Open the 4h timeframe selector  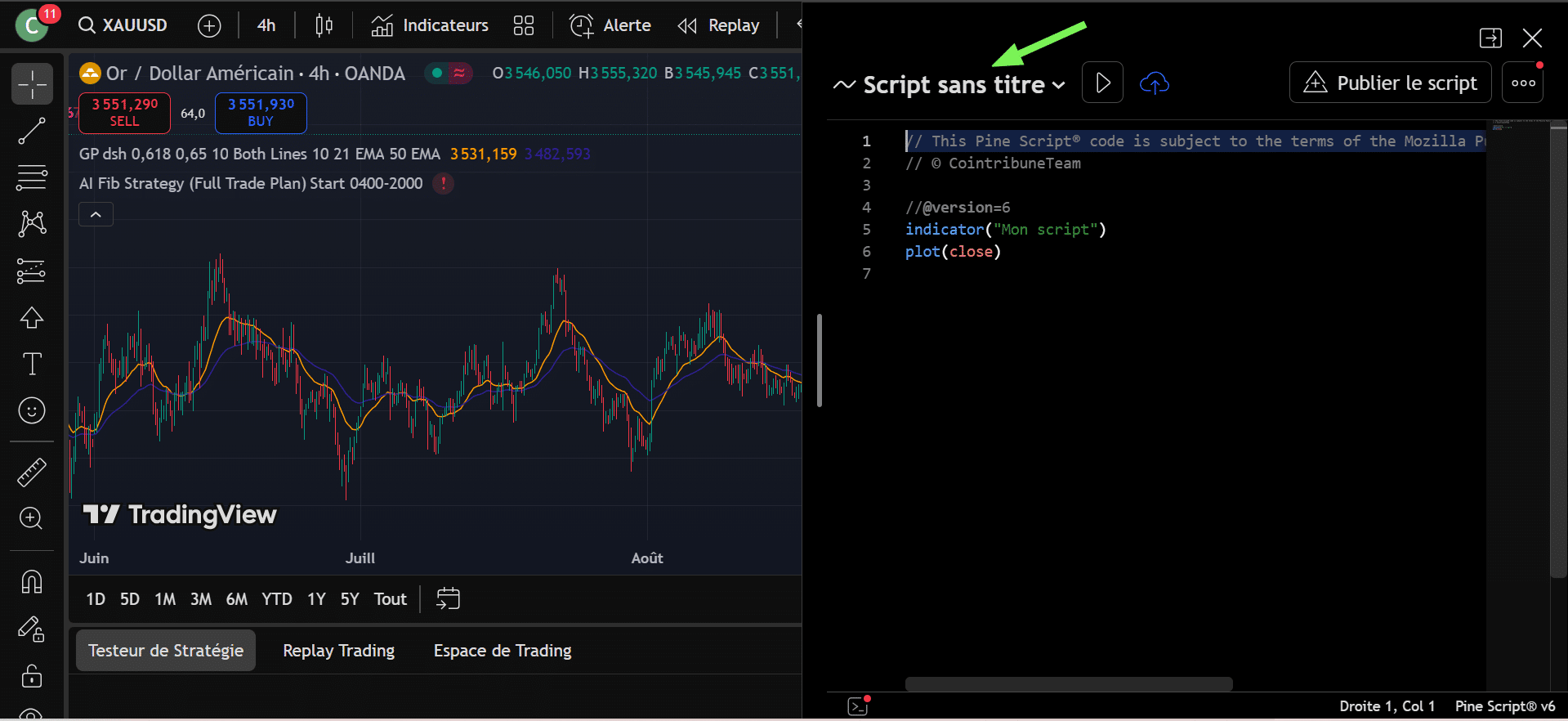pos(266,25)
